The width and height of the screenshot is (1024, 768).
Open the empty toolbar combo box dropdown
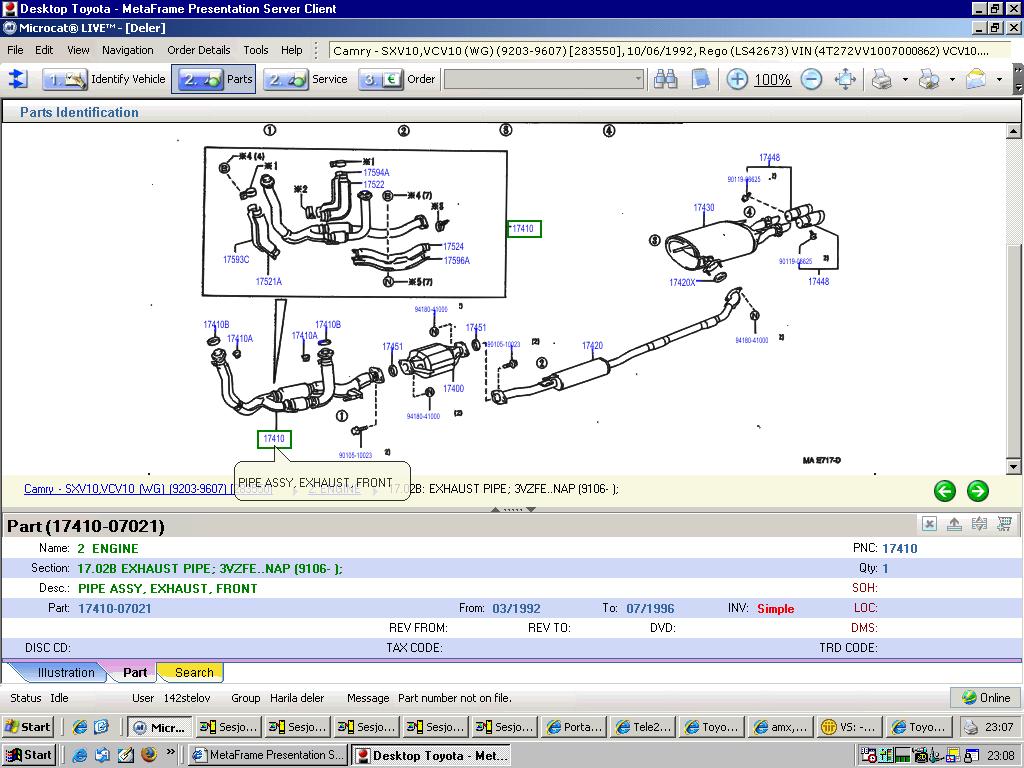click(638, 80)
